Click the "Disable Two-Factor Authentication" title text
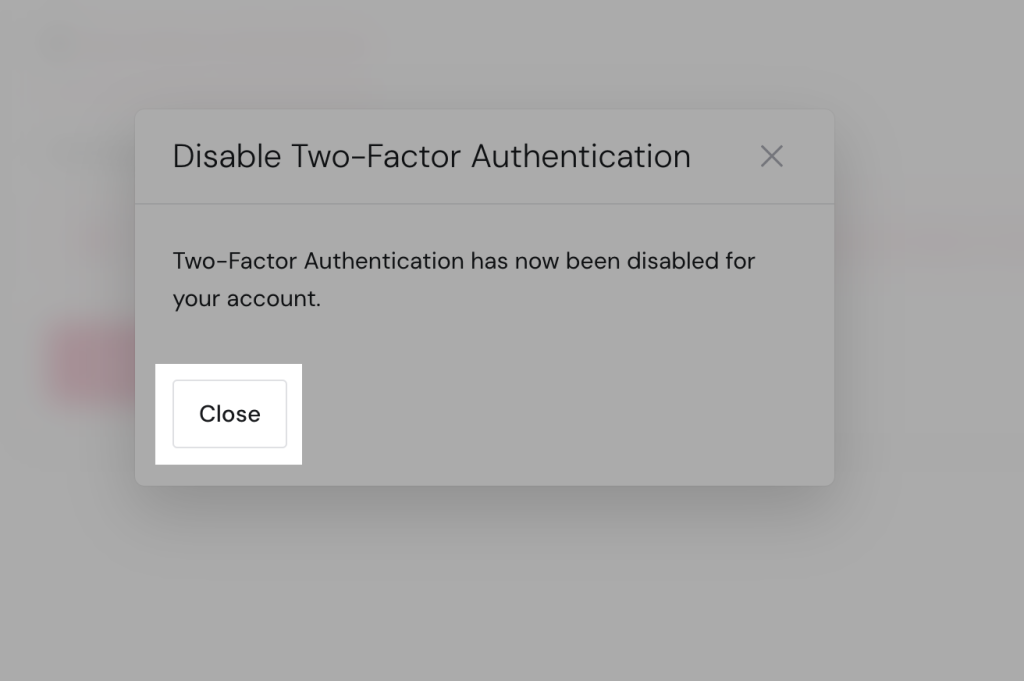 (x=431, y=156)
